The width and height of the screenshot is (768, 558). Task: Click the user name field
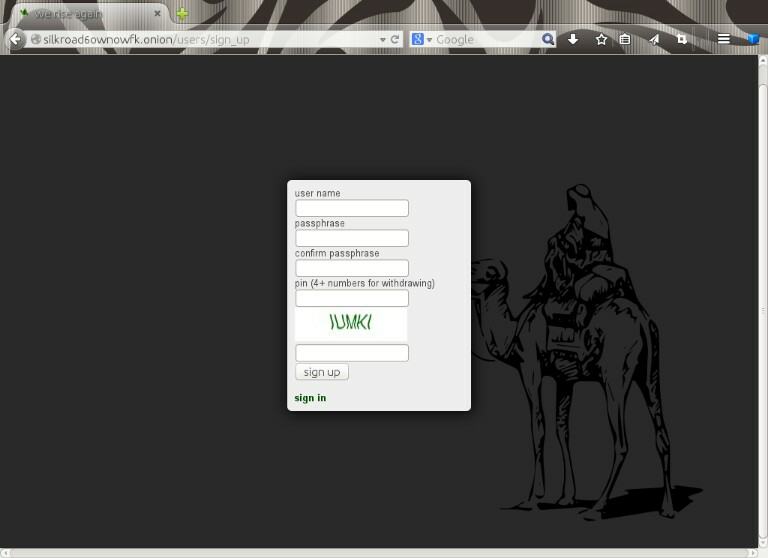[352, 208]
